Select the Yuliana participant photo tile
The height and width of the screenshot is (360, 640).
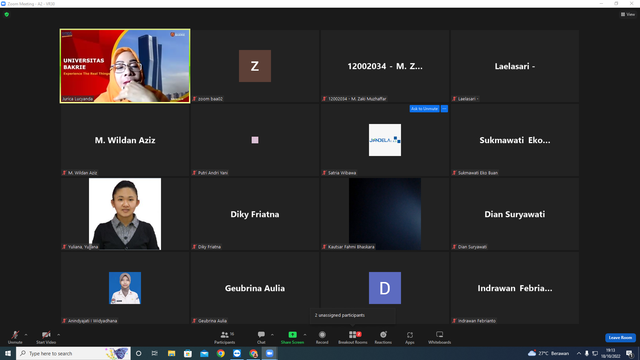point(125,214)
